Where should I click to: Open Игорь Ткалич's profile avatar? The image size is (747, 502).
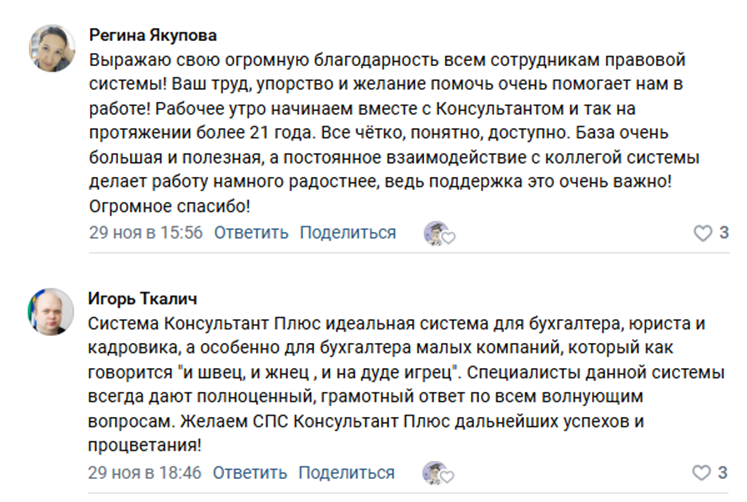tap(51, 311)
